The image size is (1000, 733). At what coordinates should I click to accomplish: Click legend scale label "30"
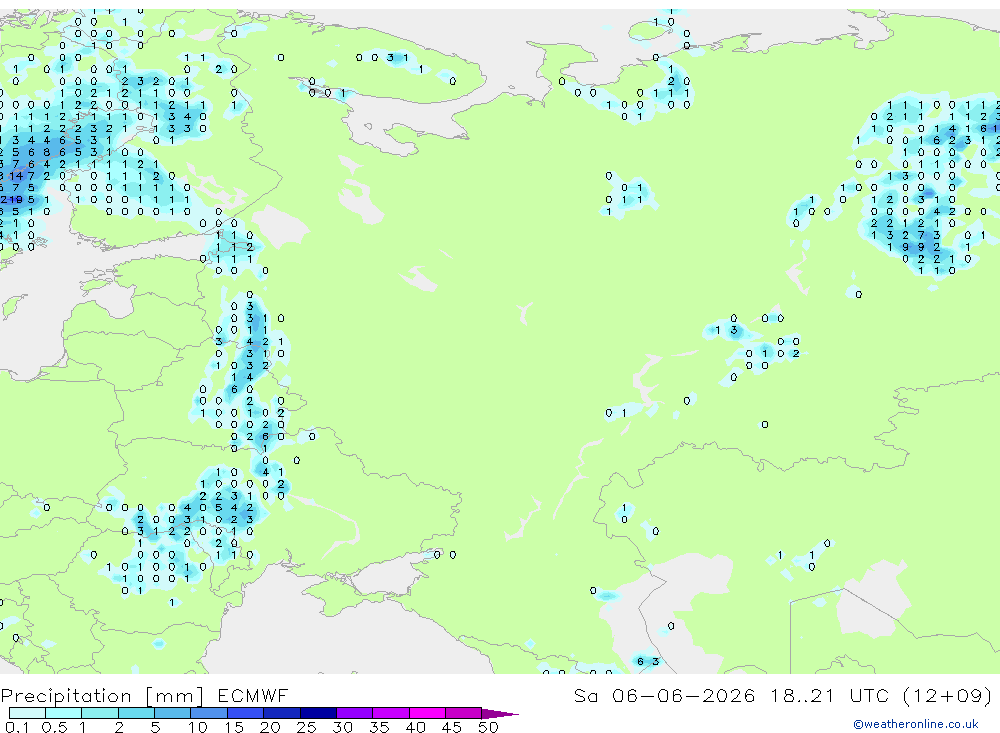coord(342,727)
